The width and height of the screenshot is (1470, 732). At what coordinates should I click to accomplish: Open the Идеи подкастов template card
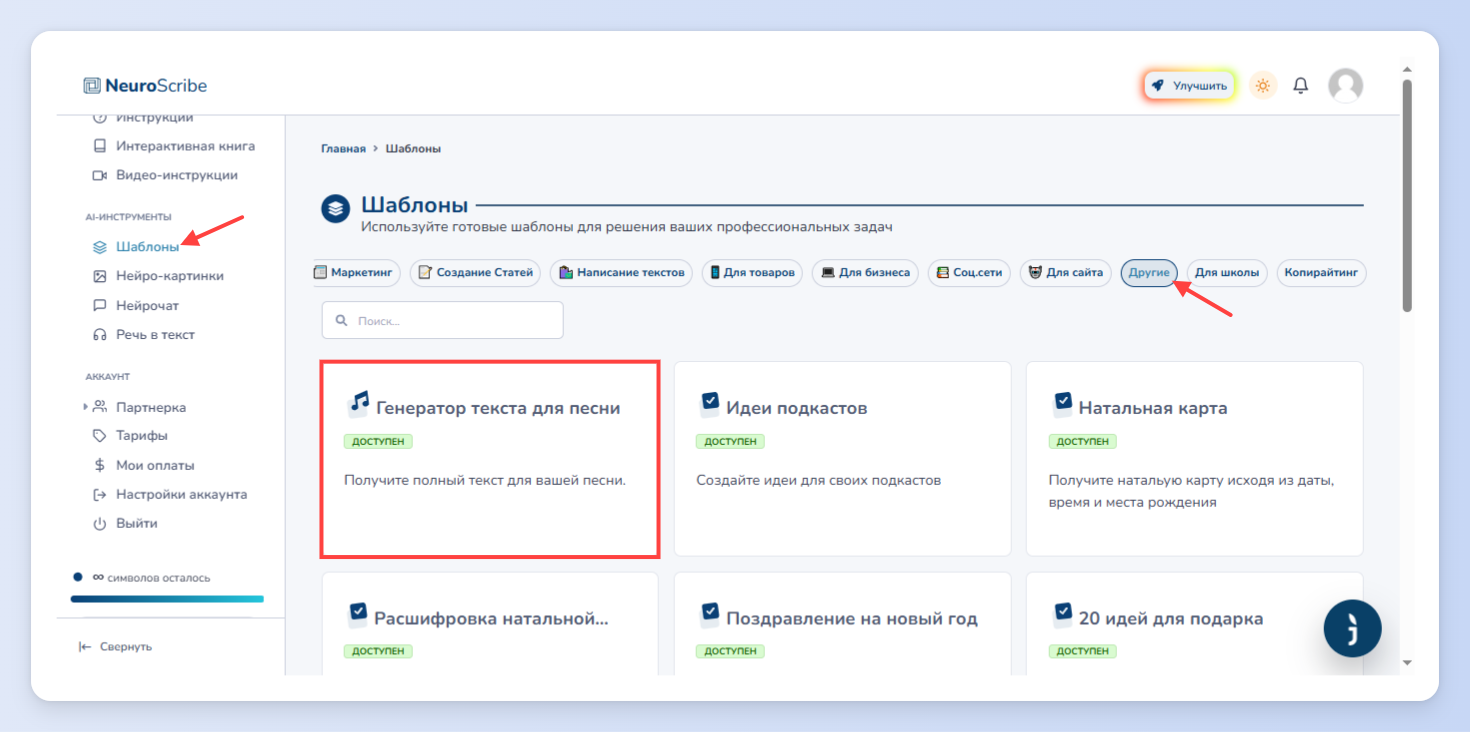pos(842,459)
